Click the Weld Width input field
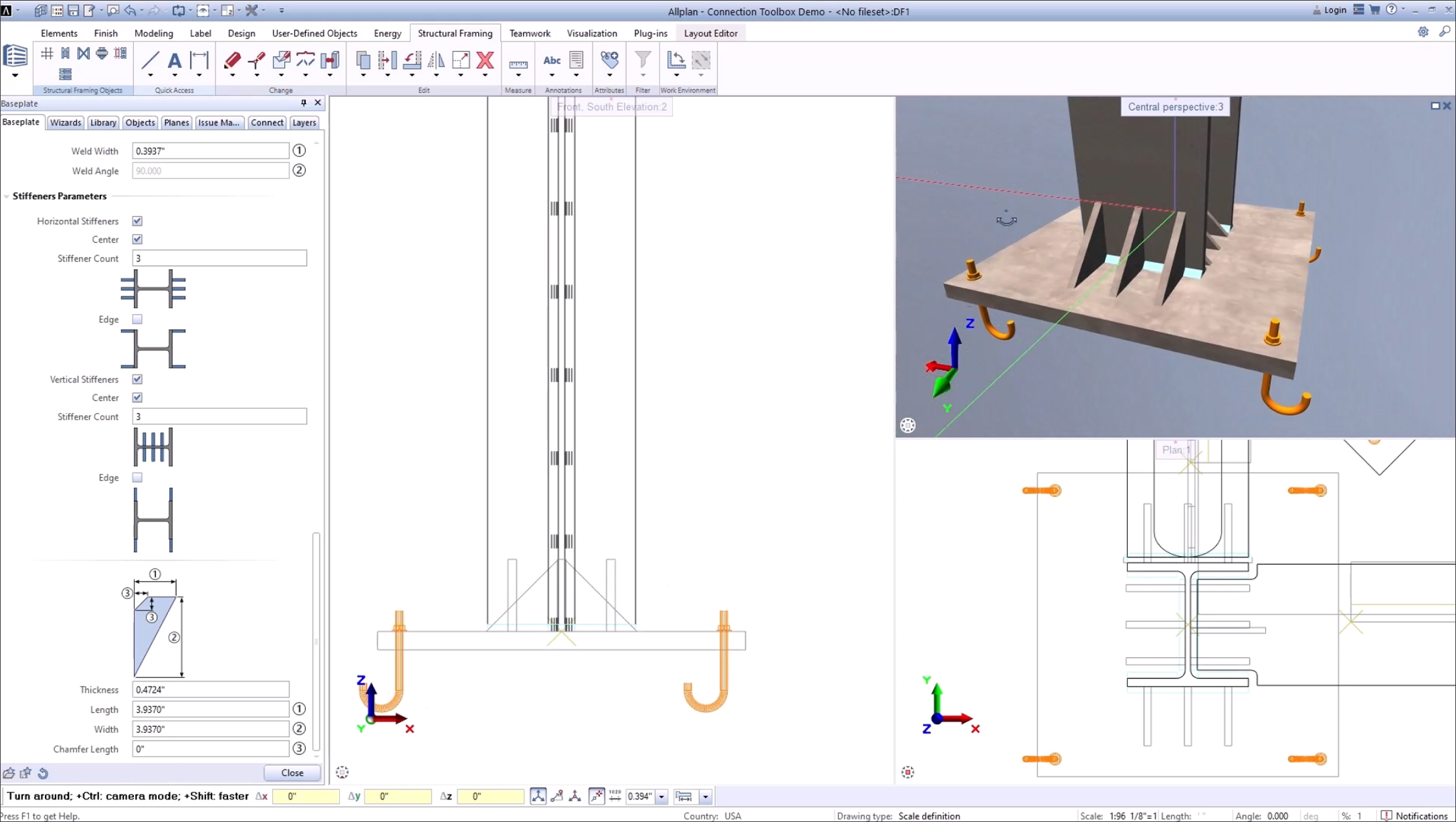 pyautogui.click(x=210, y=151)
